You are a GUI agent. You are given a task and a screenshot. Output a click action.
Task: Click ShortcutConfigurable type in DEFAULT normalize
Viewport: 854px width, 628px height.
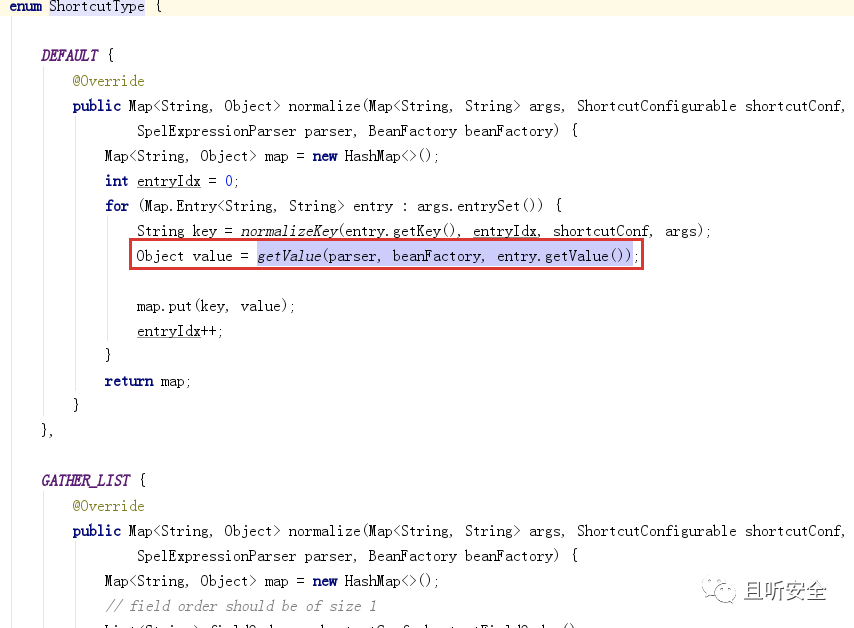(x=656, y=106)
